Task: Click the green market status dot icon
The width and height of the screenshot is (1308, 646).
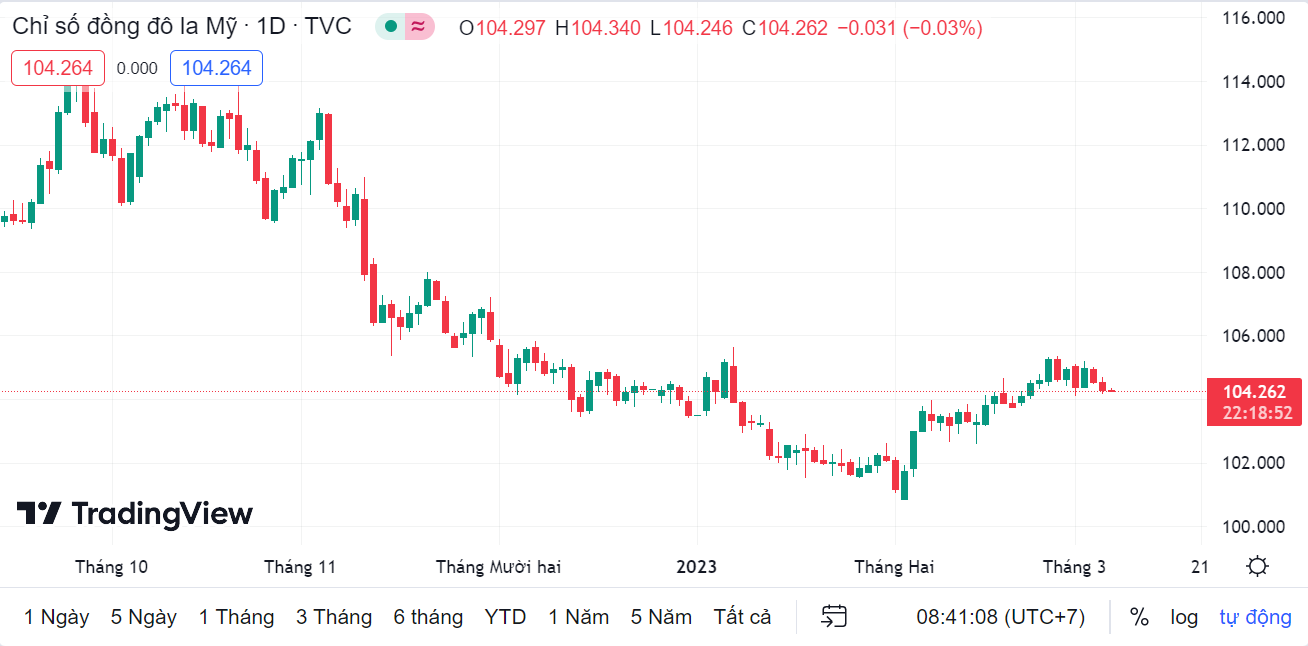Action: pos(390,27)
